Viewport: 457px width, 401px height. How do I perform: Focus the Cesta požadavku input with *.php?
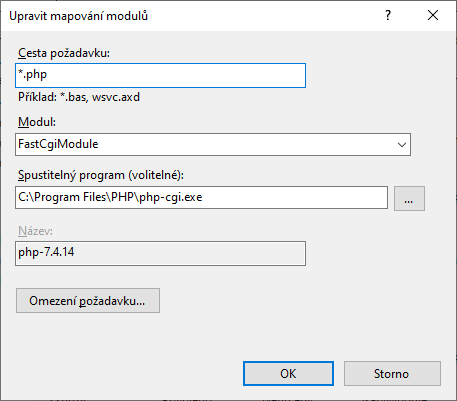[160, 75]
